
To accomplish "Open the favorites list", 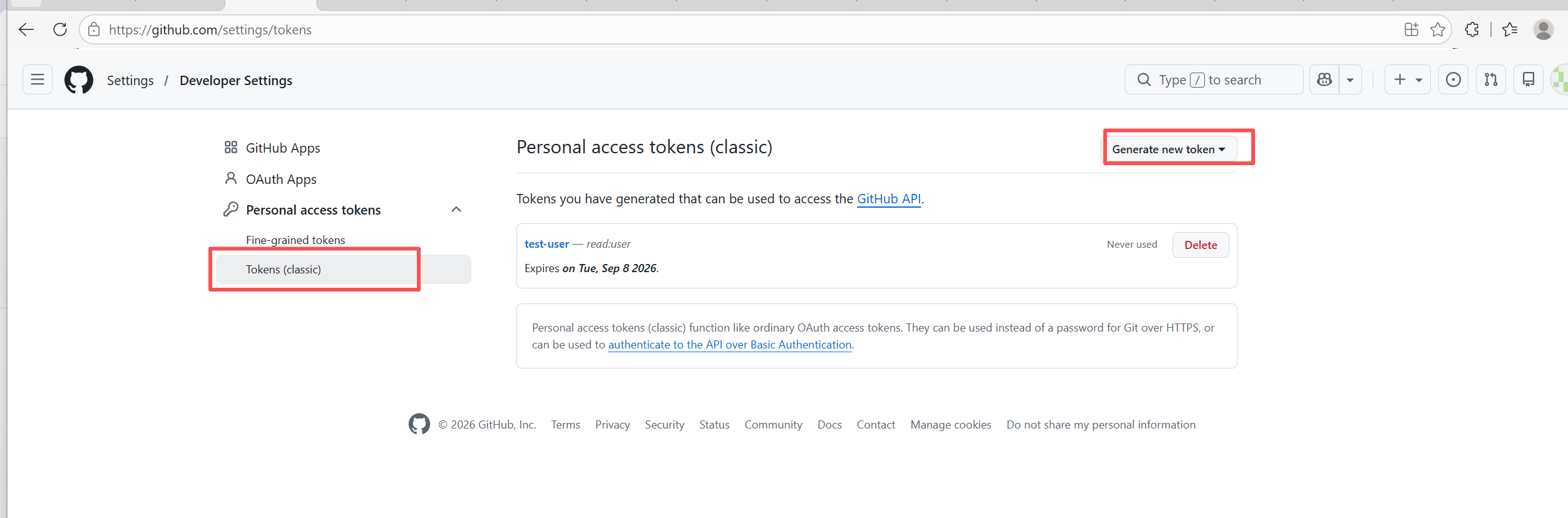I will (1510, 29).
